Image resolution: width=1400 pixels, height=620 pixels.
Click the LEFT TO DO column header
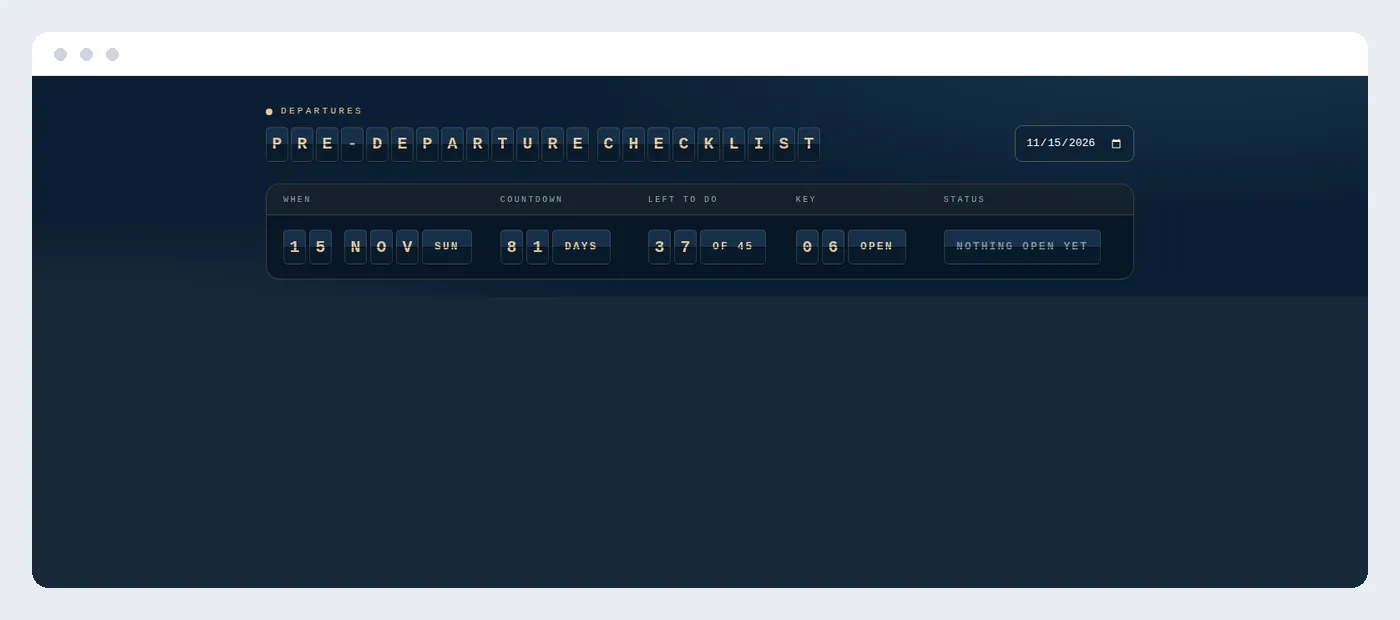(683, 199)
